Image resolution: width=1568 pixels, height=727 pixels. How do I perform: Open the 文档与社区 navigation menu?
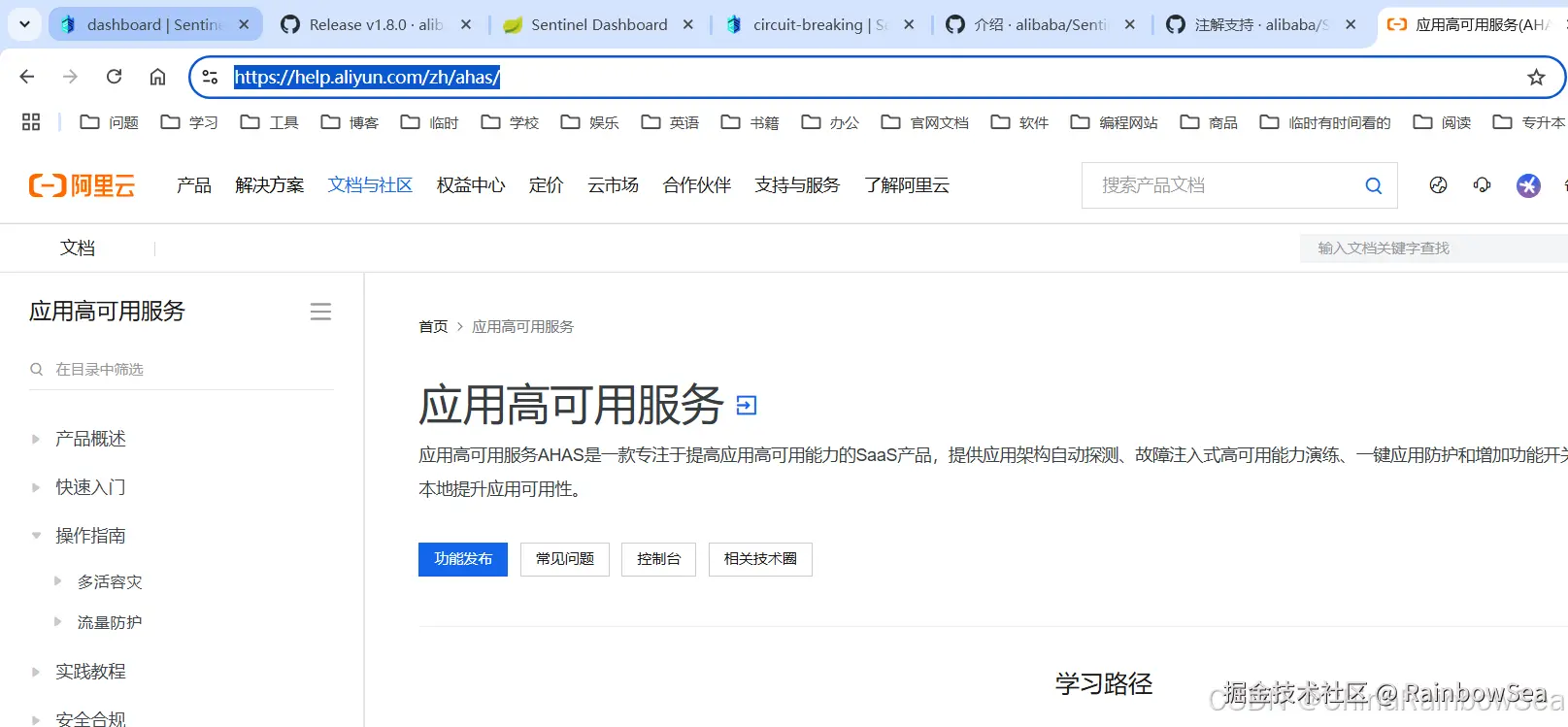point(370,184)
